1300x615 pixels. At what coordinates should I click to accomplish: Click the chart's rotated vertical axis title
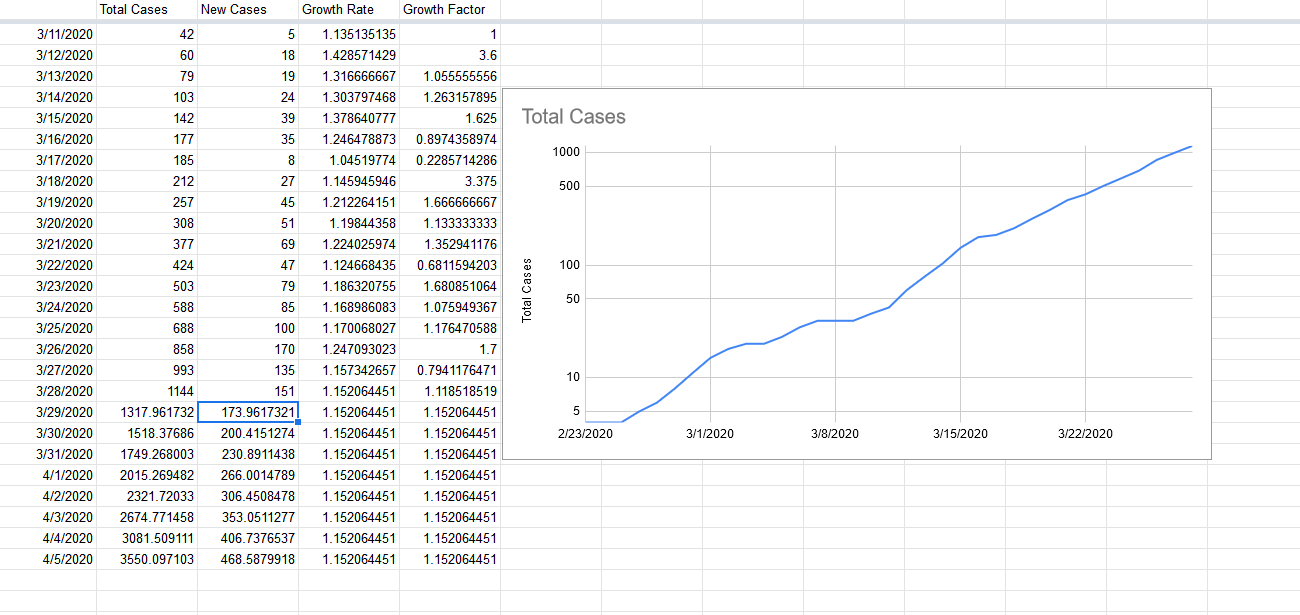[527, 291]
